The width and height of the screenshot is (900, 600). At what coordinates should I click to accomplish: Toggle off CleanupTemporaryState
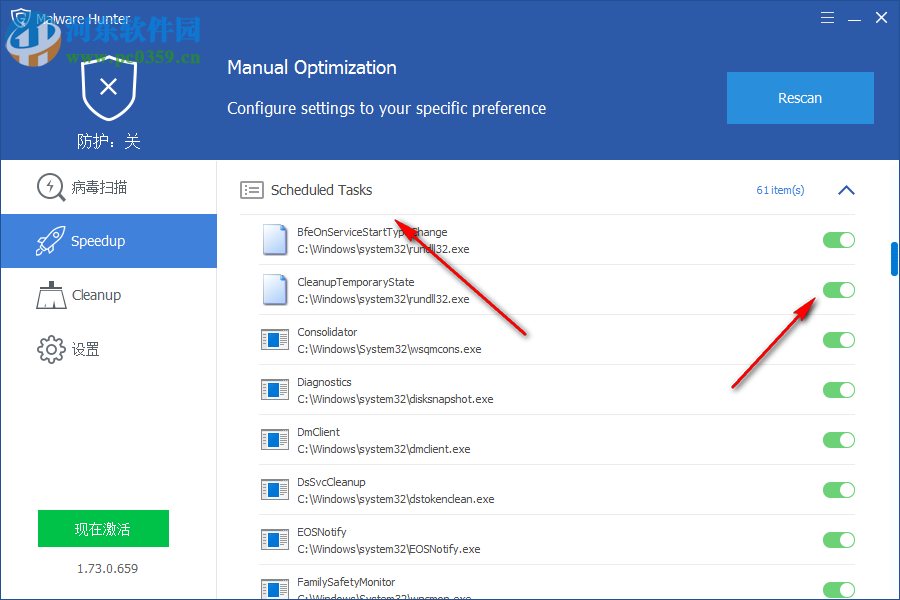(839, 290)
